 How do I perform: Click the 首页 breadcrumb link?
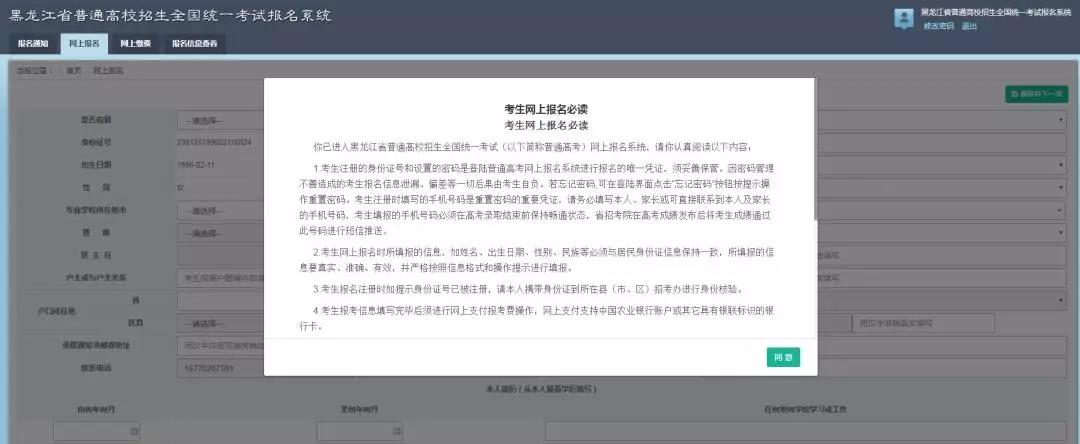(x=74, y=70)
